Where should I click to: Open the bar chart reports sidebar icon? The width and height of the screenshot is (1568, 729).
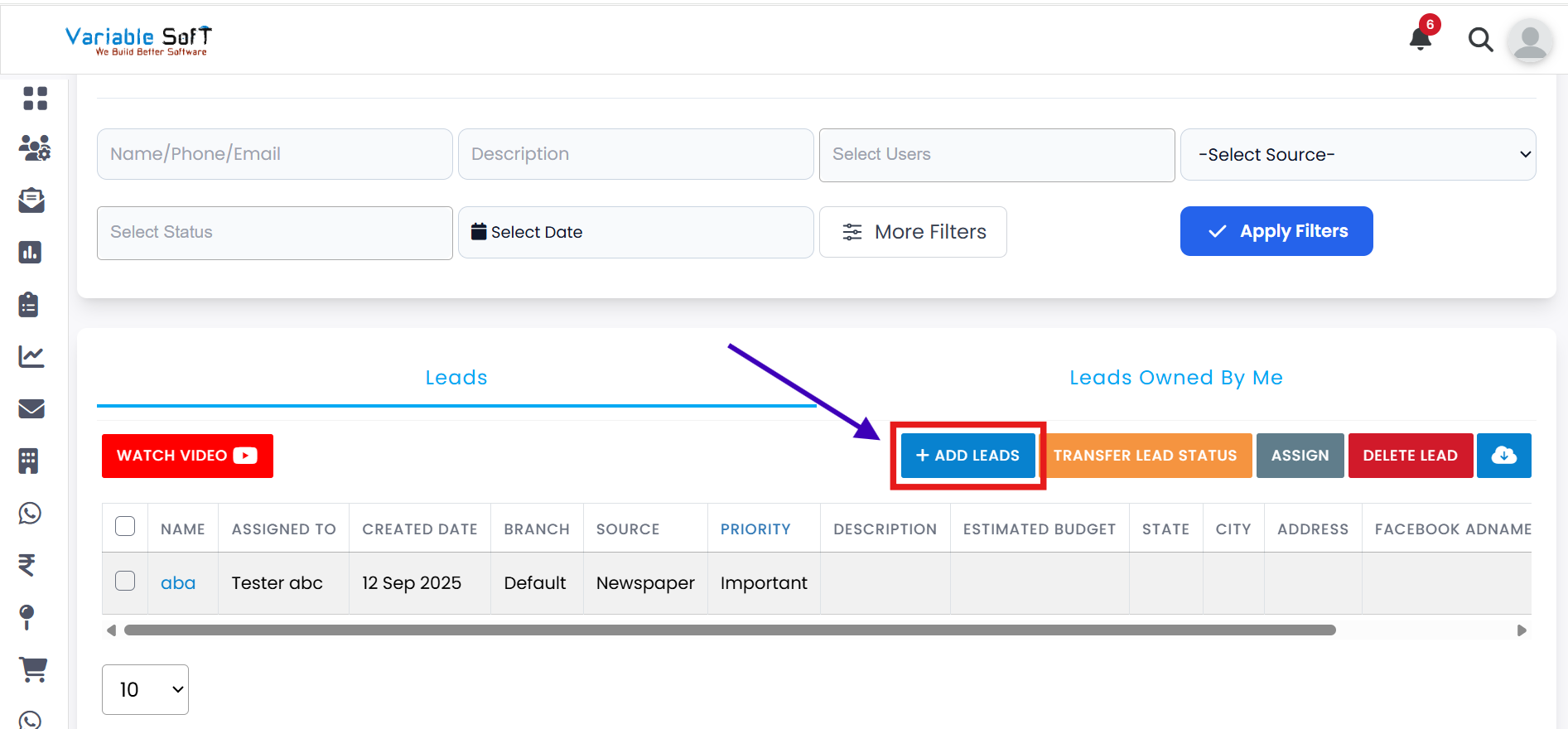30,252
